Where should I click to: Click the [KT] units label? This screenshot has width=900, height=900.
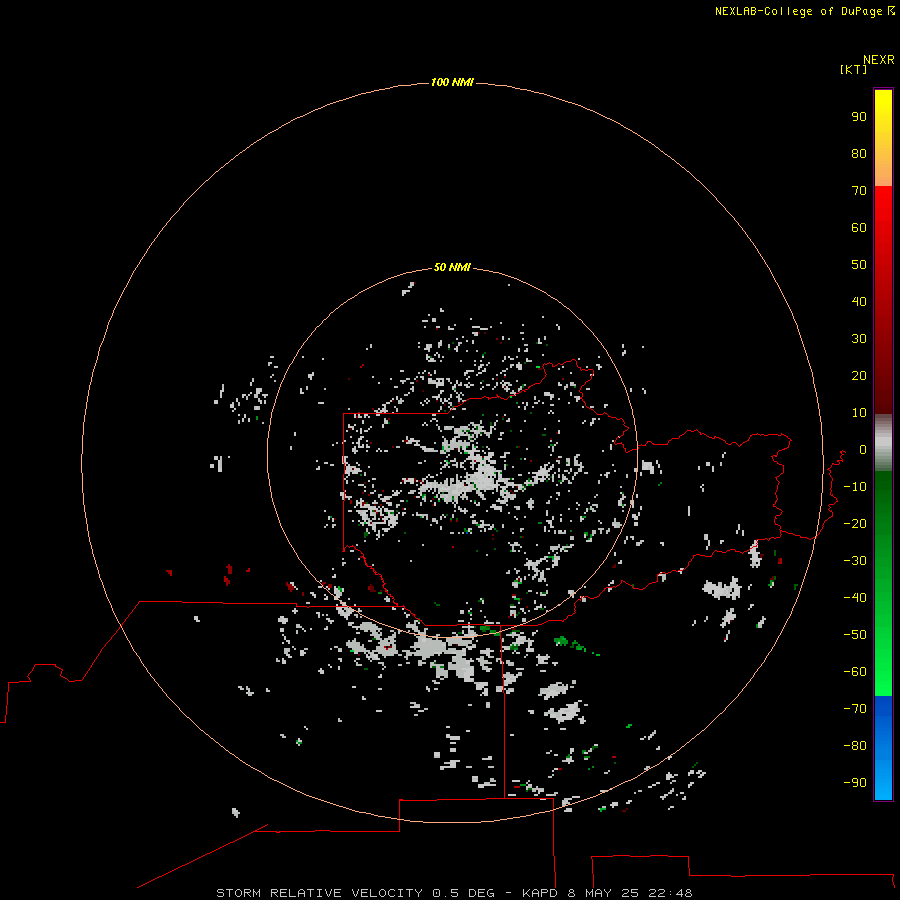tap(854, 69)
